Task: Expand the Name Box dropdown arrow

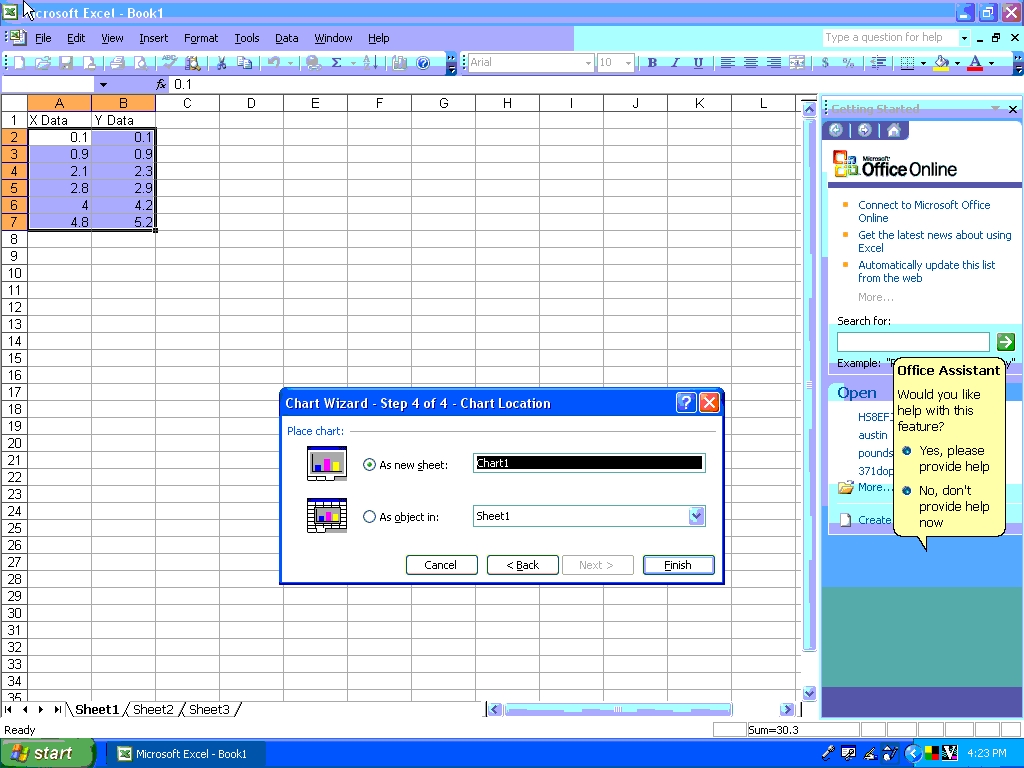Action: point(102,85)
